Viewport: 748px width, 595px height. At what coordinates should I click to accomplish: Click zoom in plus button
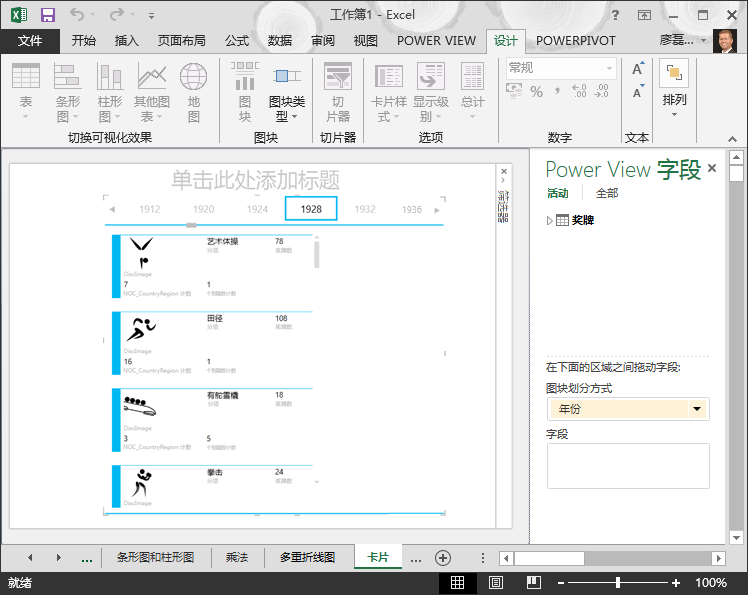tap(675, 583)
